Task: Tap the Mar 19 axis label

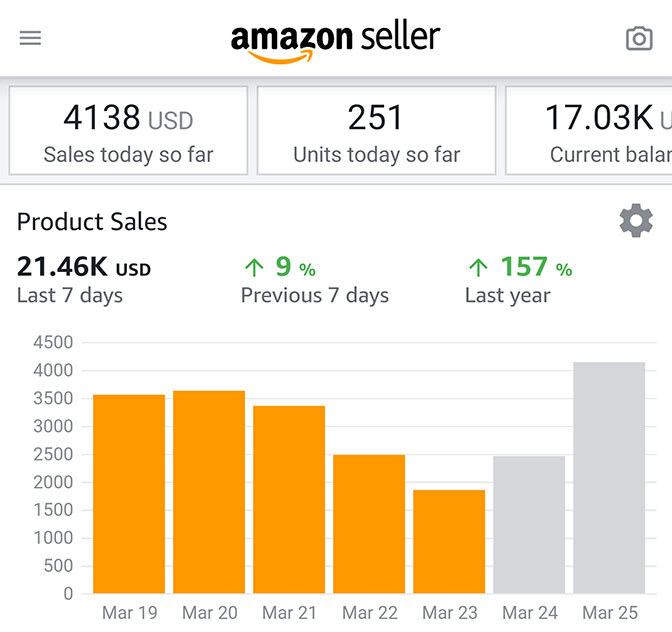Action: [x=129, y=612]
